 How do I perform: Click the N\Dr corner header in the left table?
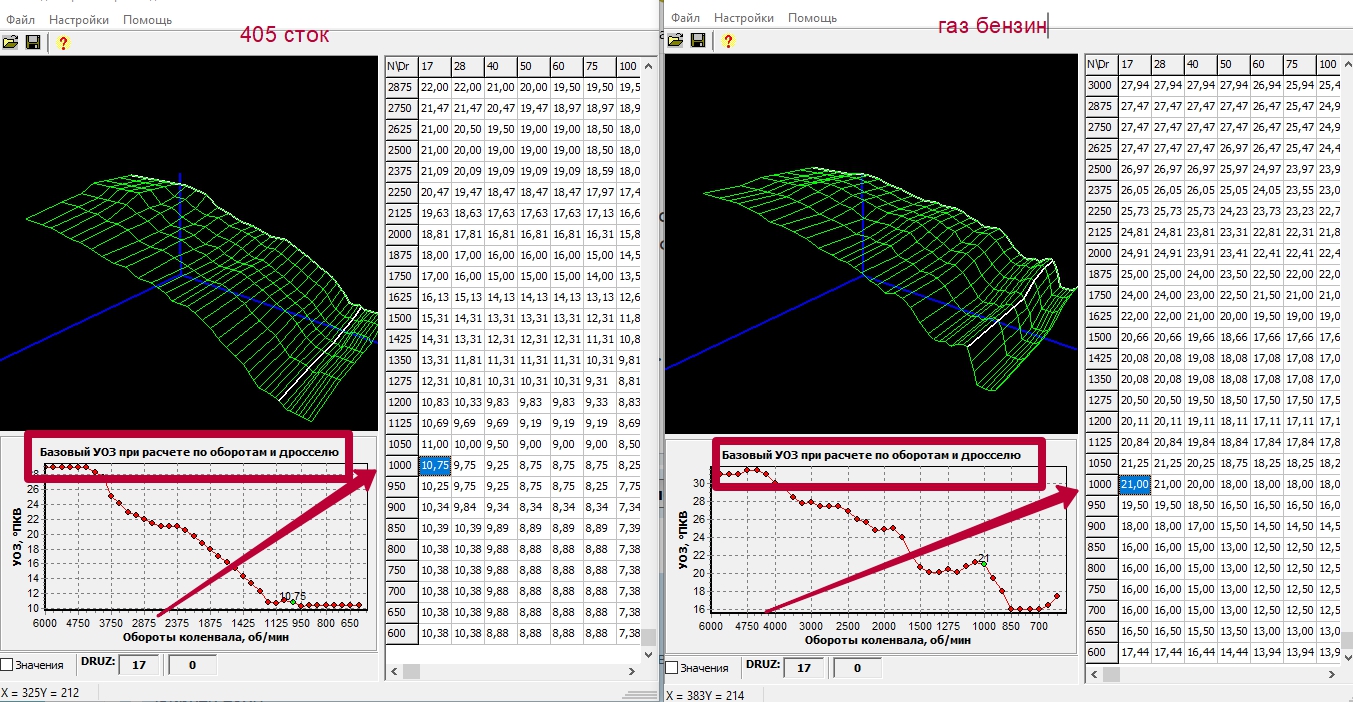click(401, 65)
